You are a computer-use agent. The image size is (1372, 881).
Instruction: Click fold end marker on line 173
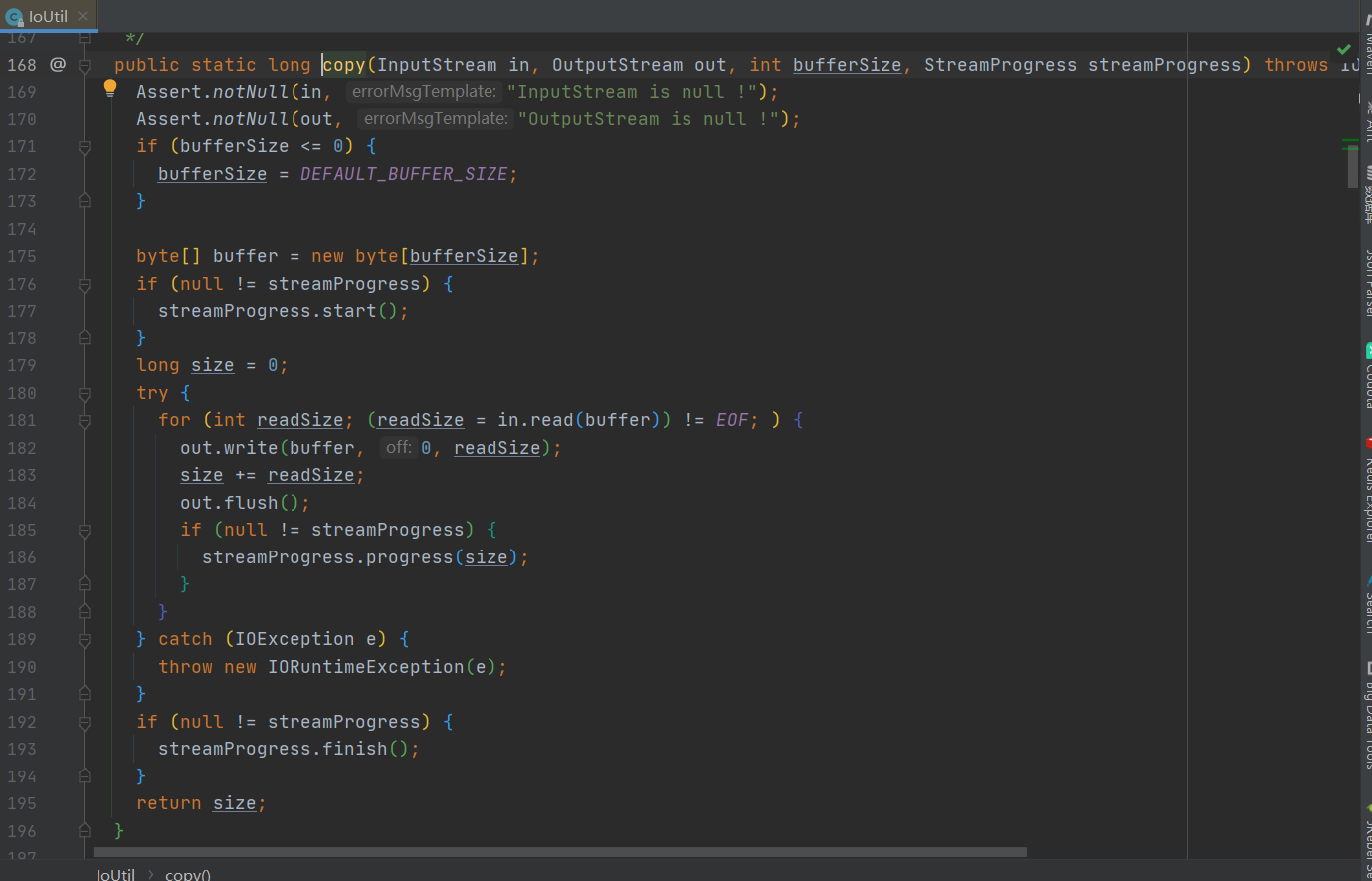85,201
